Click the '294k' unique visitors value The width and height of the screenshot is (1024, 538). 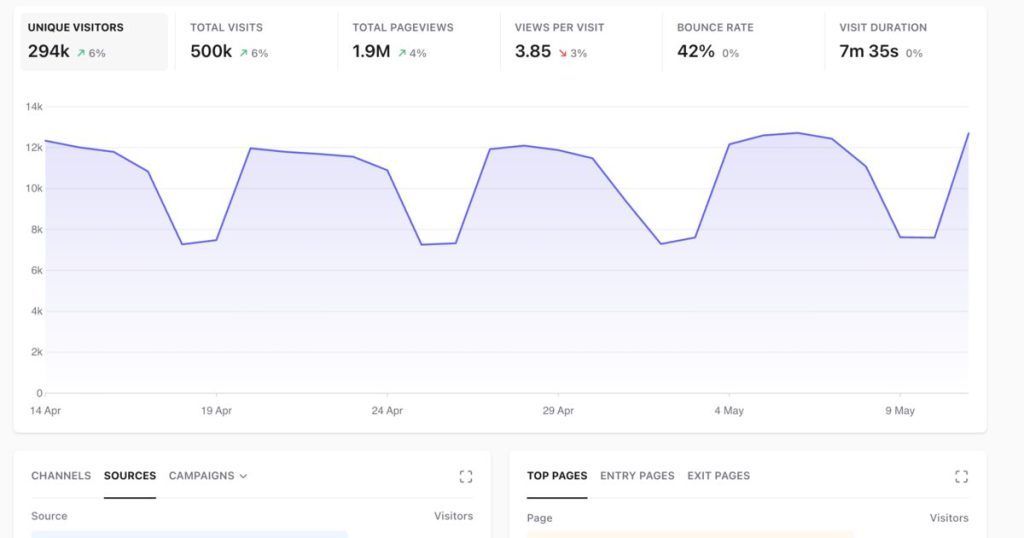click(x=48, y=52)
